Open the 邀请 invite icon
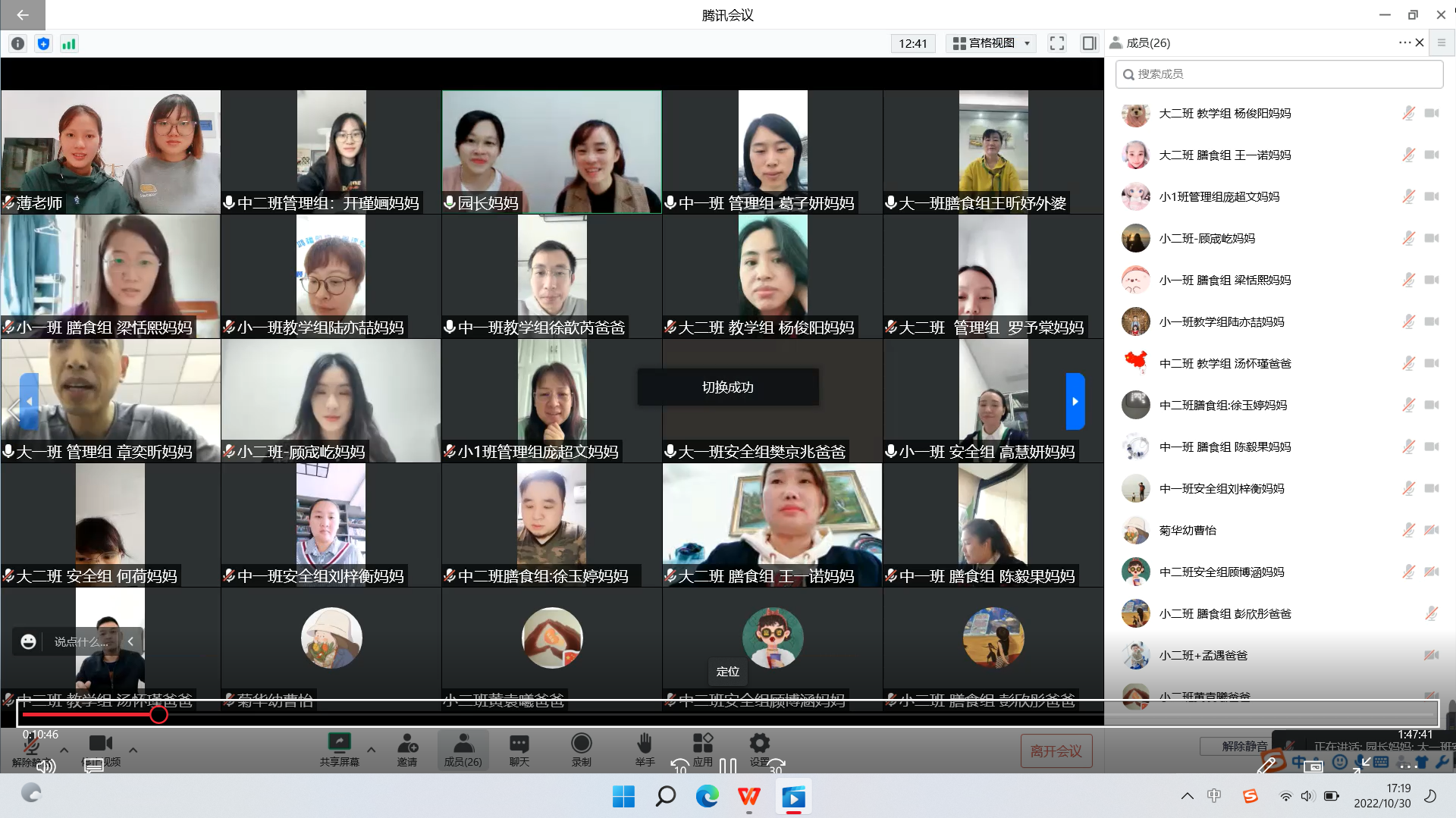 pyautogui.click(x=407, y=744)
